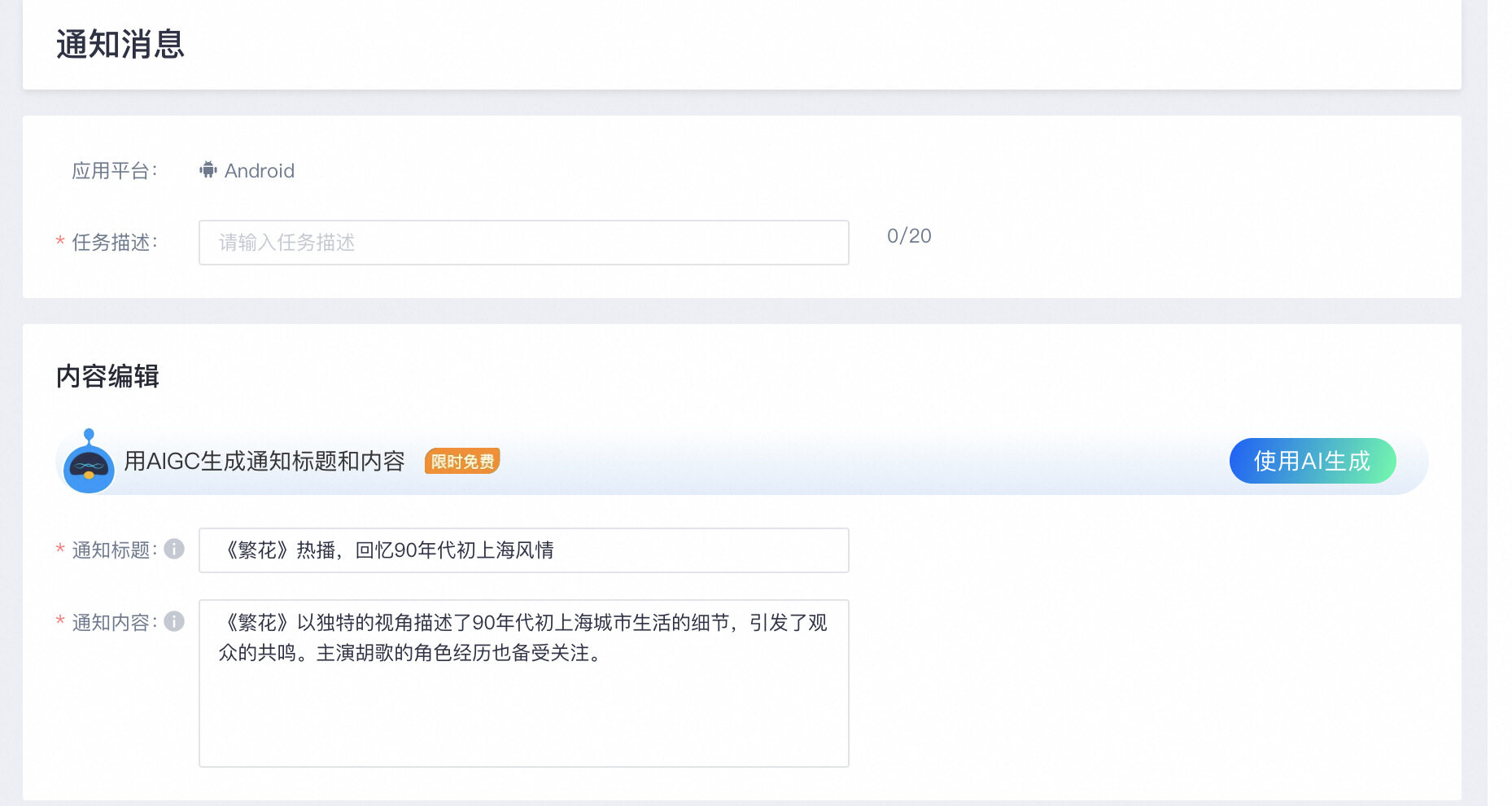This screenshot has height=806, width=1512.
Task: Click the 0/20 character counter
Action: point(909,236)
